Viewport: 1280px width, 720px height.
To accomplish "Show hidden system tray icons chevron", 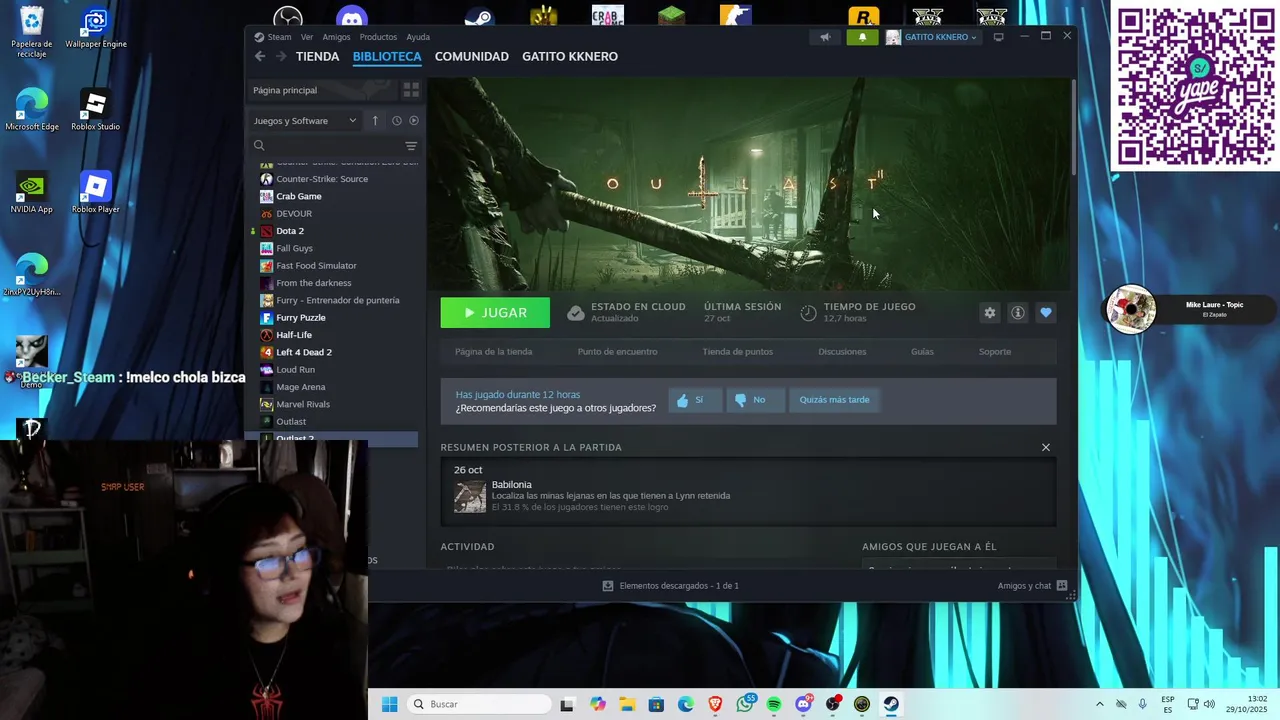I will pos(1100,704).
